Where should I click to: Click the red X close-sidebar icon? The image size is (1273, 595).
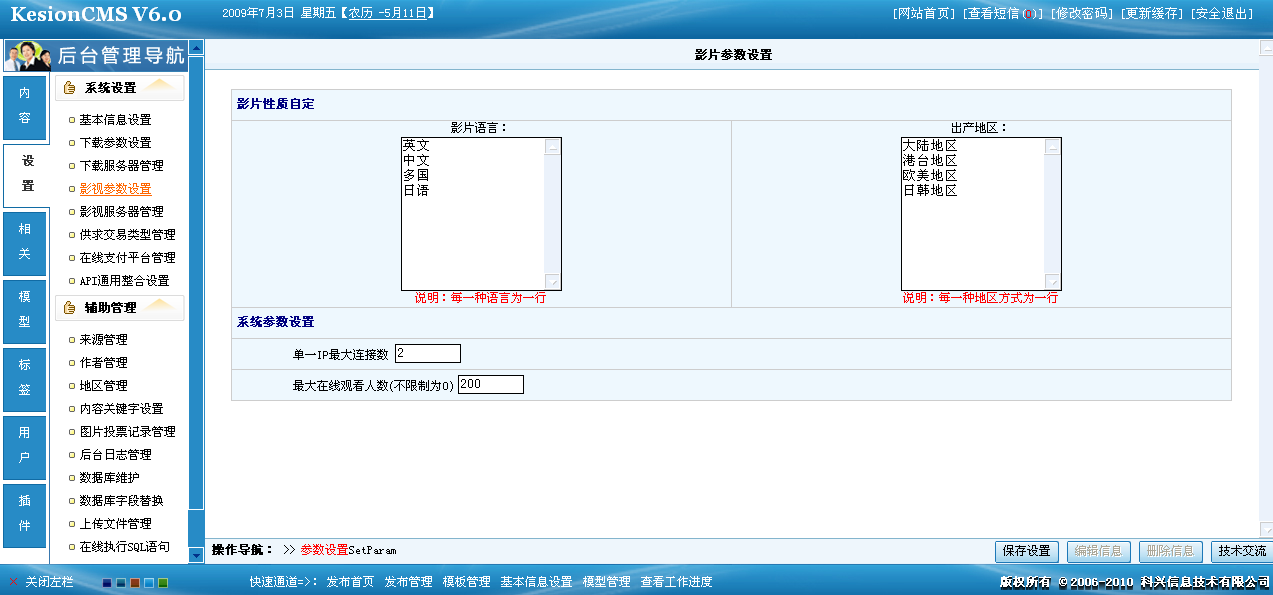[x=13, y=582]
